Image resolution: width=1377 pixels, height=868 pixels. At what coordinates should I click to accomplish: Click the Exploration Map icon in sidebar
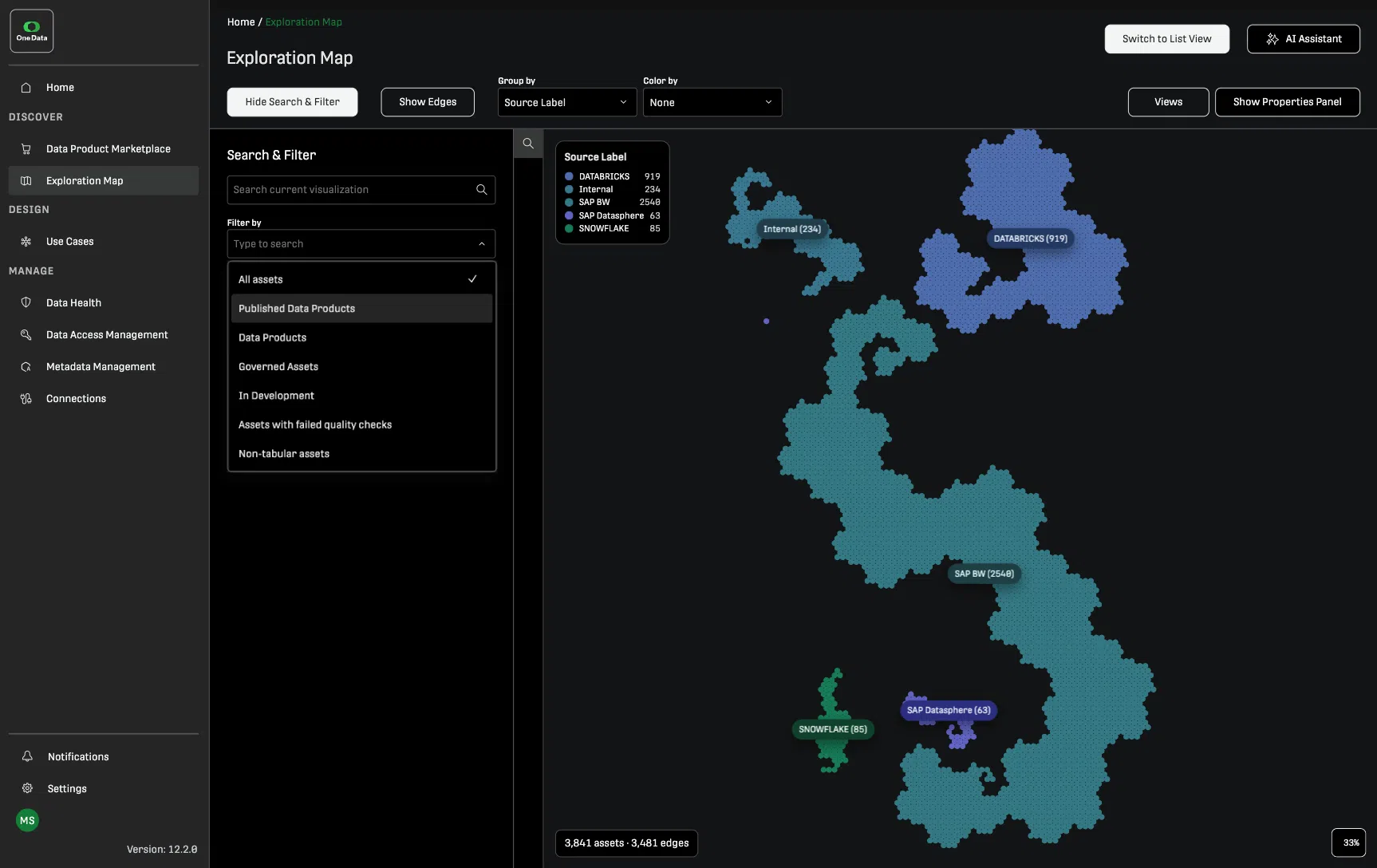(26, 181)
